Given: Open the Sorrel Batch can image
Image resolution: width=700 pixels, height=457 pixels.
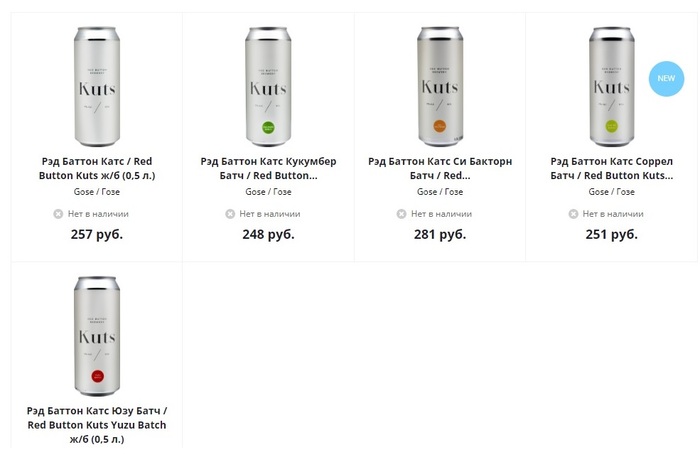Looking at the screenshot, I should 611,85.
